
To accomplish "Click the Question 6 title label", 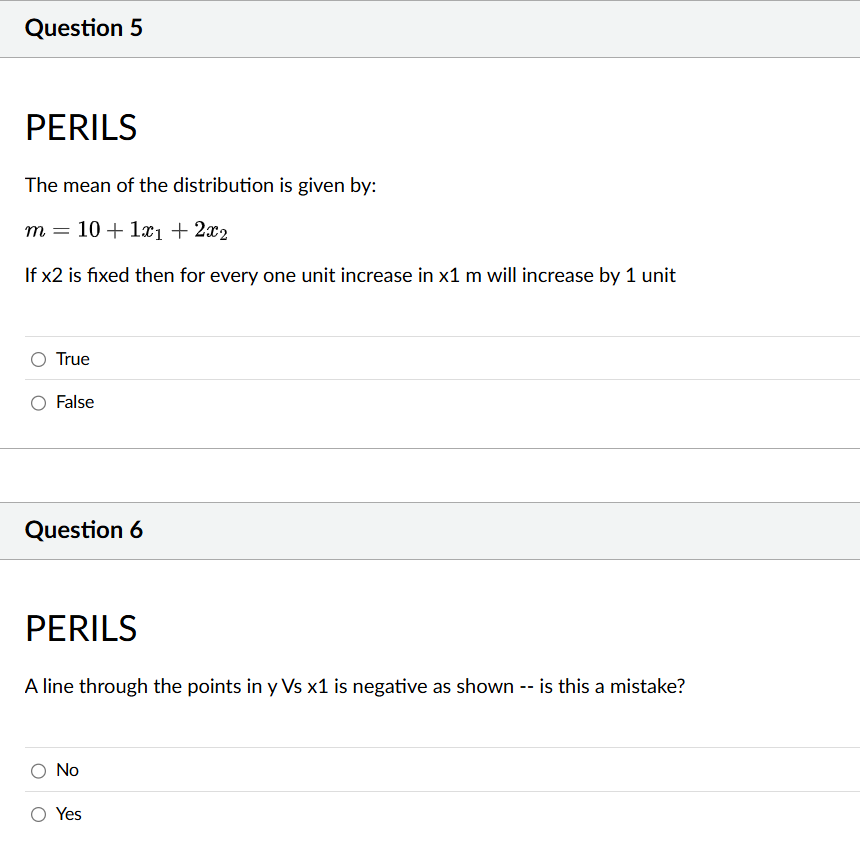I will (83, 530).
